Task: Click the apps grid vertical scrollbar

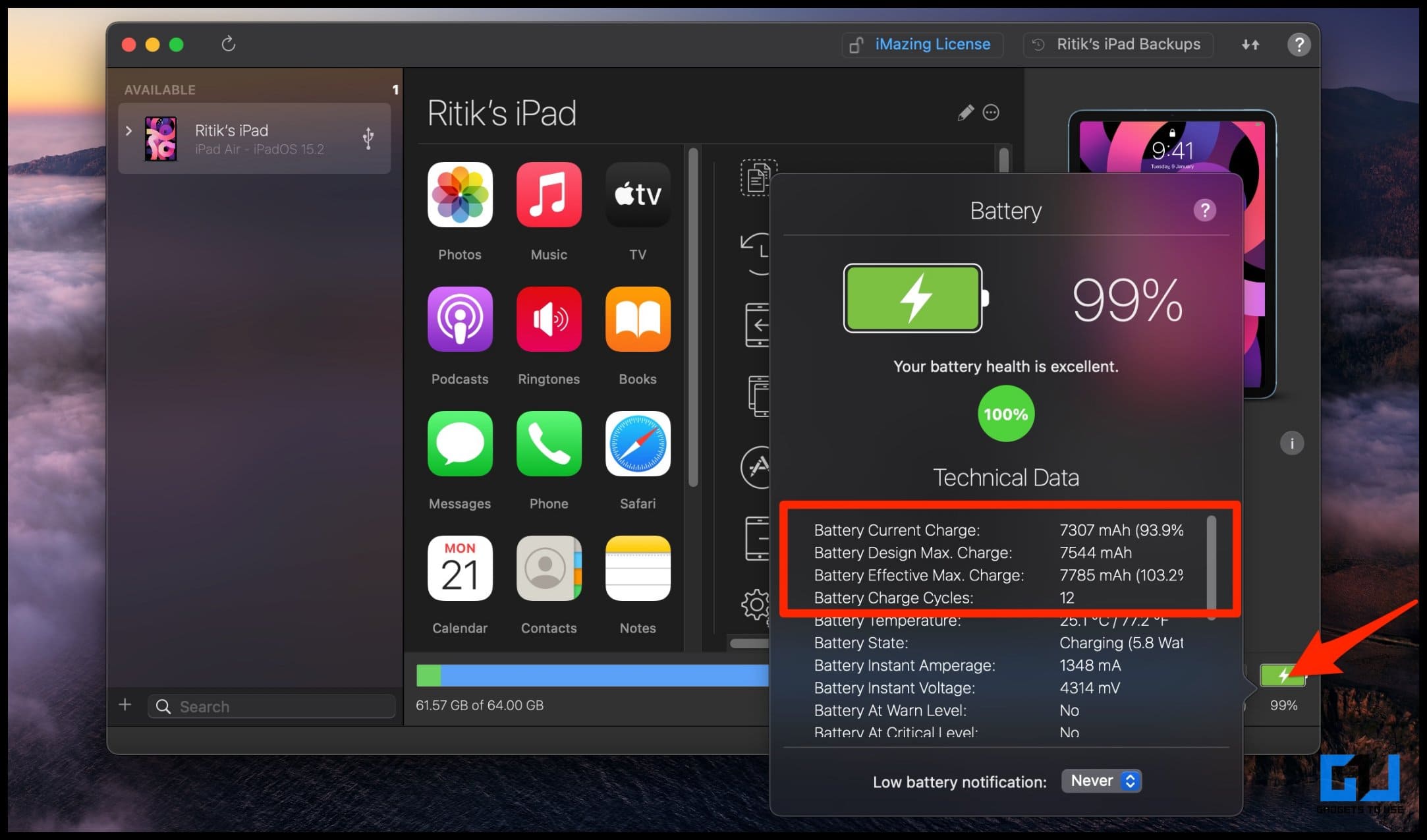Action: [692, 318]
